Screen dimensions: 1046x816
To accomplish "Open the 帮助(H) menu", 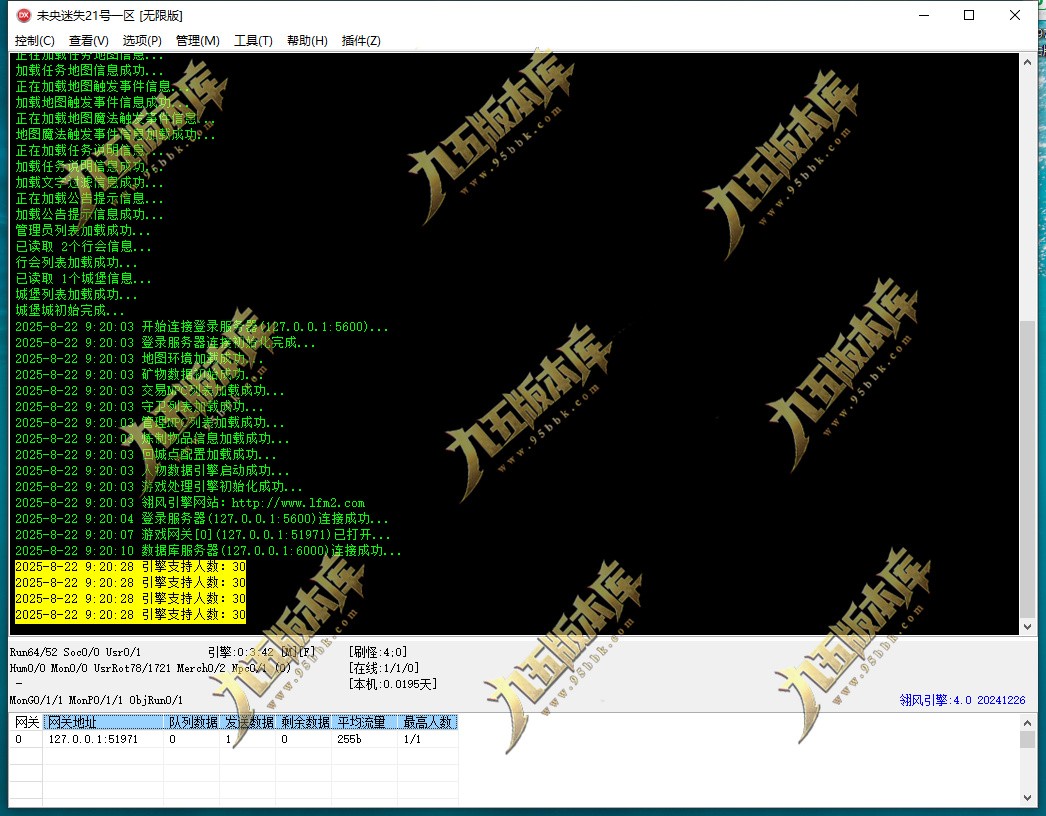I will tap(307, 41).
